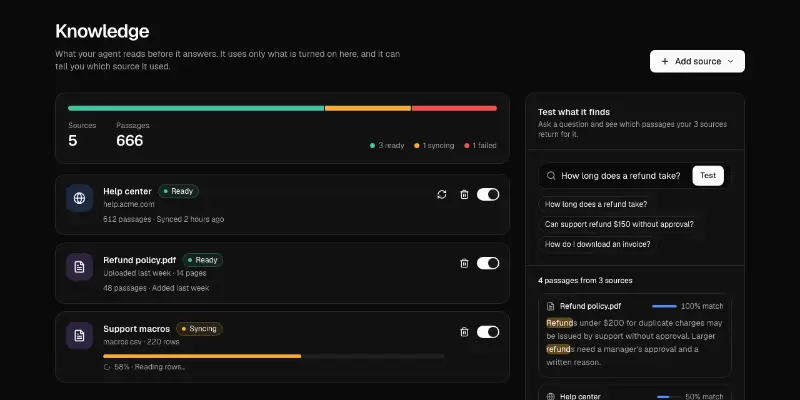Click "Uploaded last week · 14 pages" text
The image size is (800, 400).
[x=155, y=273]
